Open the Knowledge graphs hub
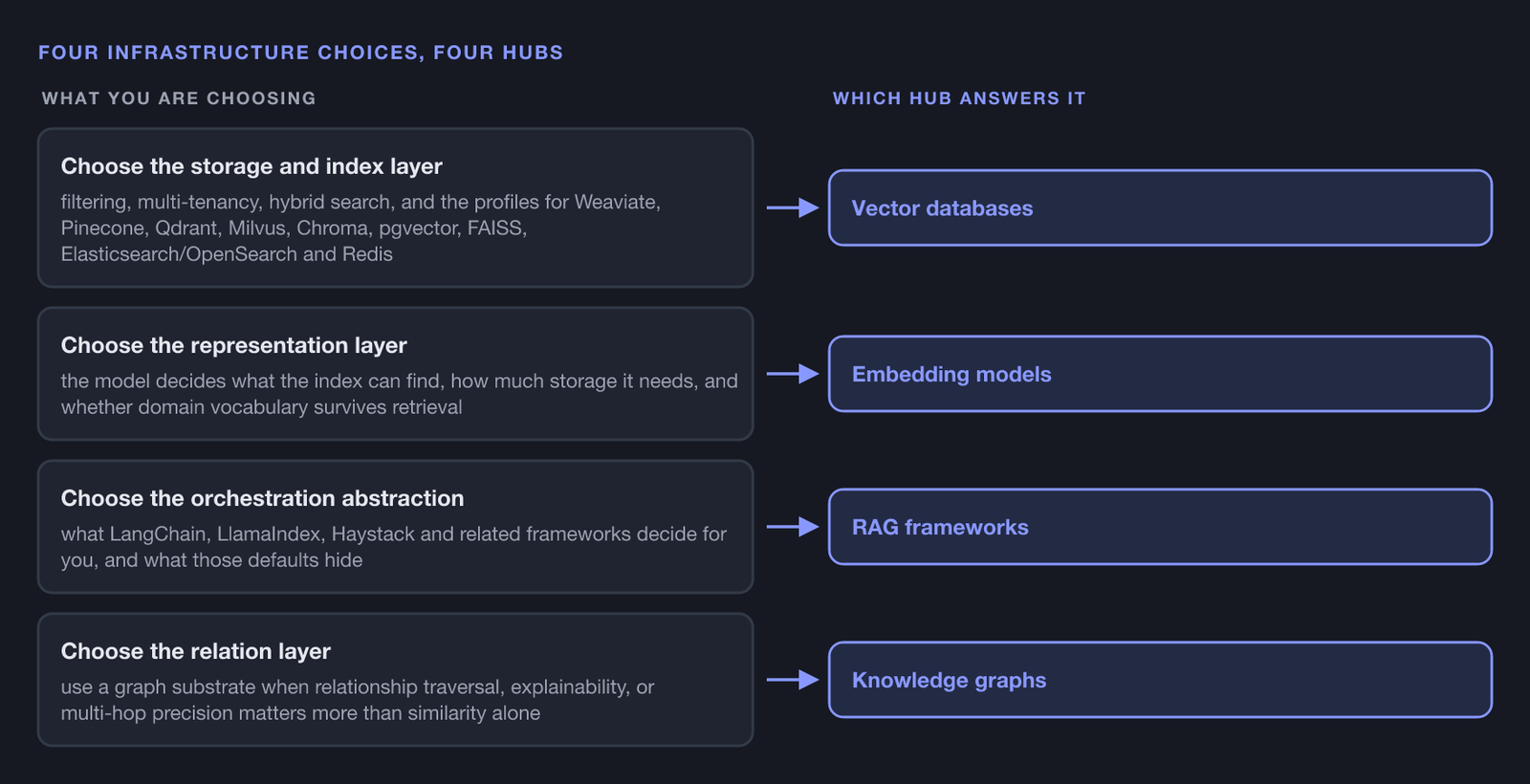 click(1160, 680)
